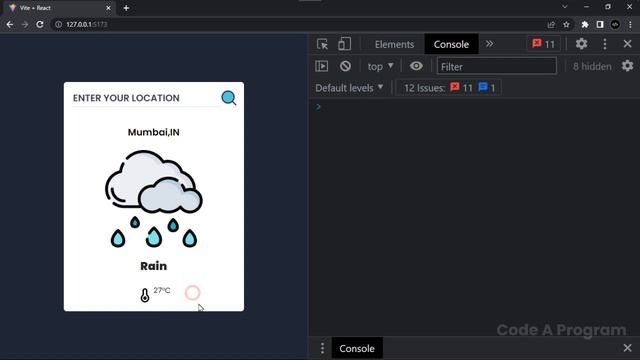Close the DevTools panel

coord(627,44)
